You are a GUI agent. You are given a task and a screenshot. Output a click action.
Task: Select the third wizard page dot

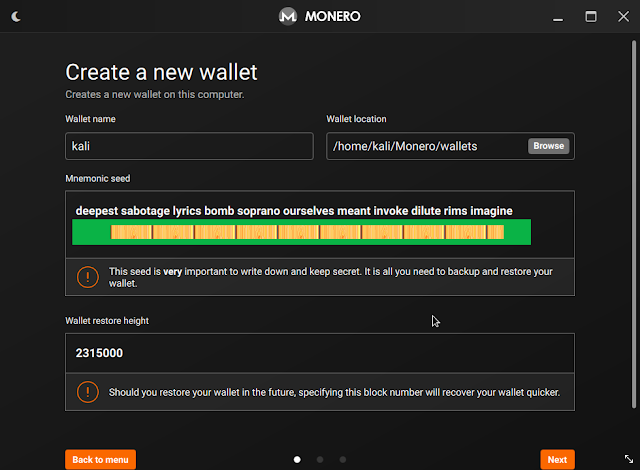[343, 460]
